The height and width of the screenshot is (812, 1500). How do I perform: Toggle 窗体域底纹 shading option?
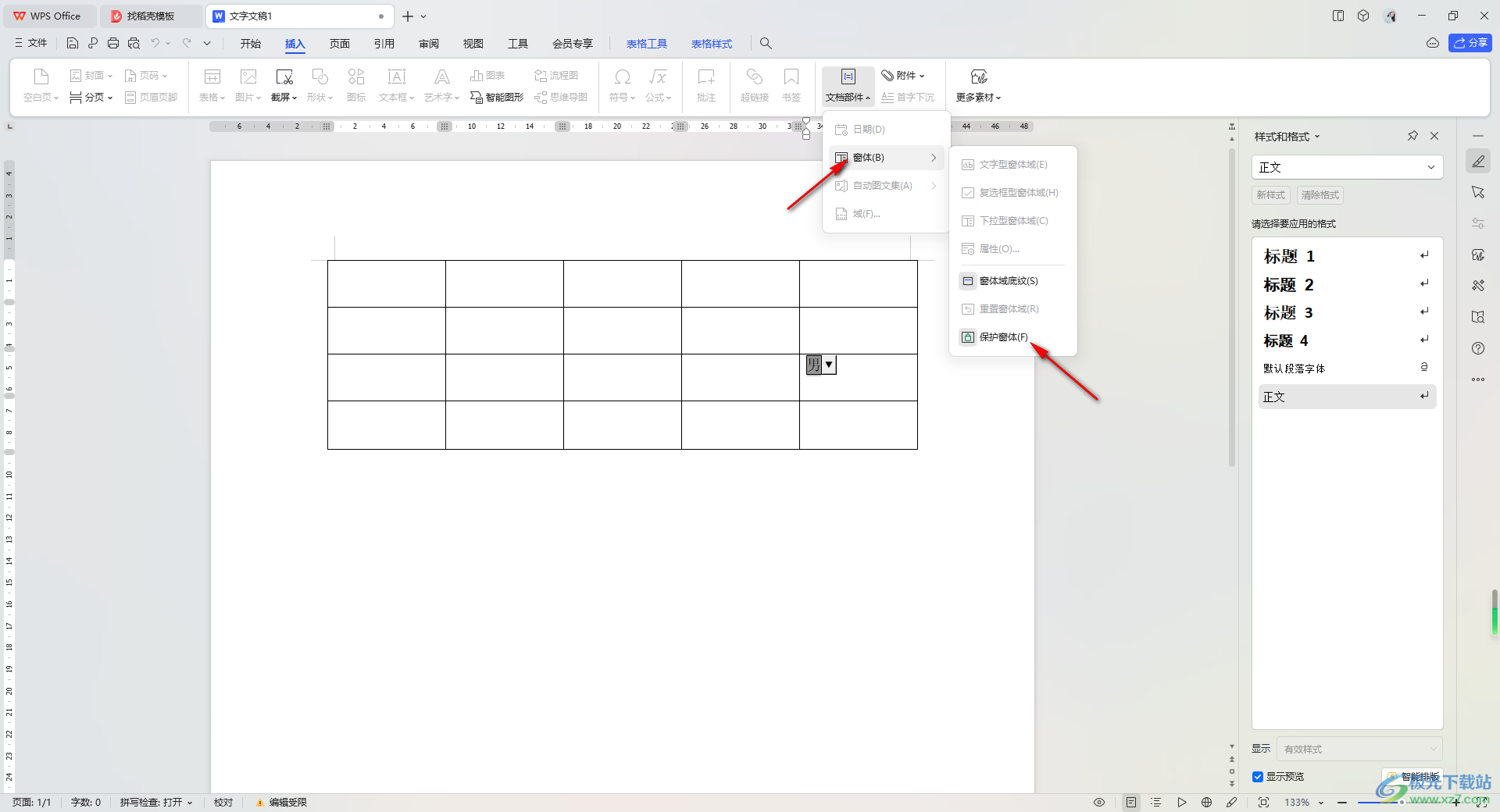(1008, 281)
